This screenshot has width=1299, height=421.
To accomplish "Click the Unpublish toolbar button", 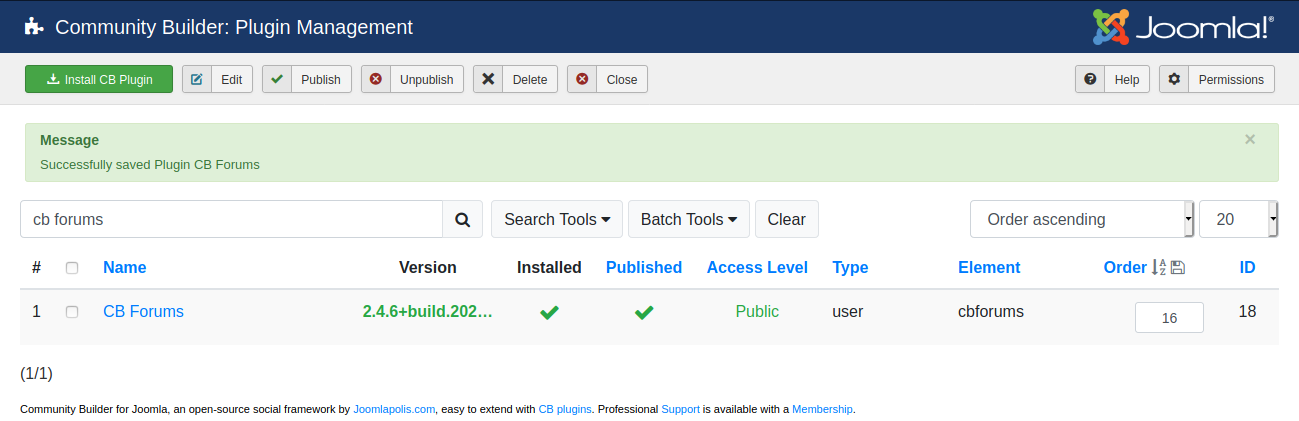I will (x=412, y=79).
